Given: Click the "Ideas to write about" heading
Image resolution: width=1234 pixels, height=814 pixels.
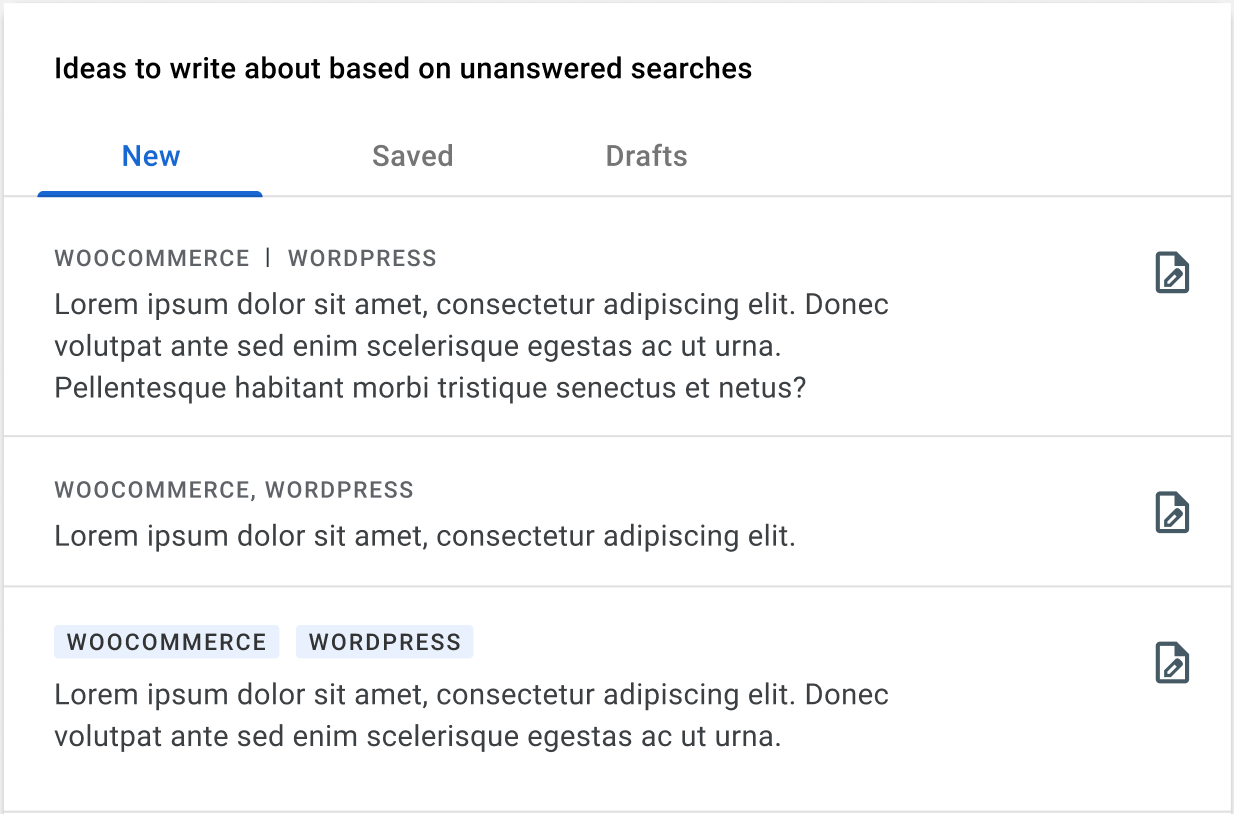Looking at the screenshot, I should point(403,69).
